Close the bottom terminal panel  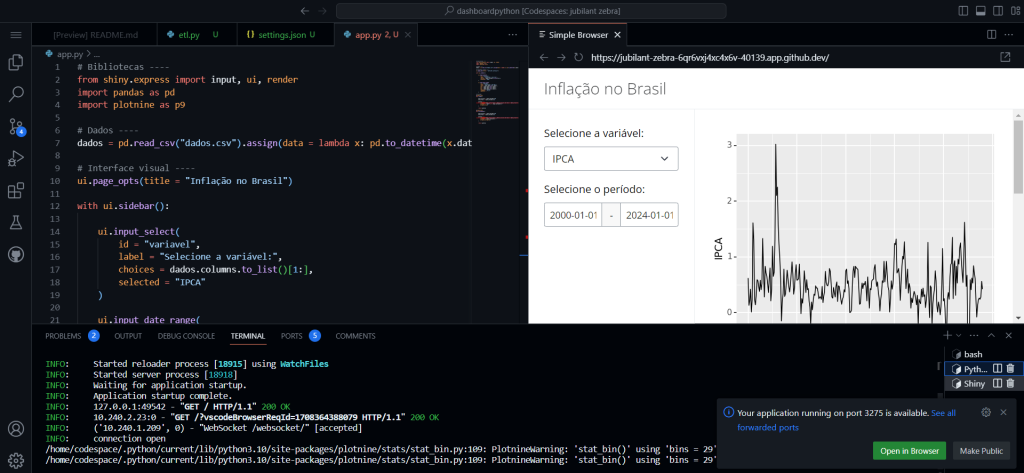coord(1008,335)
